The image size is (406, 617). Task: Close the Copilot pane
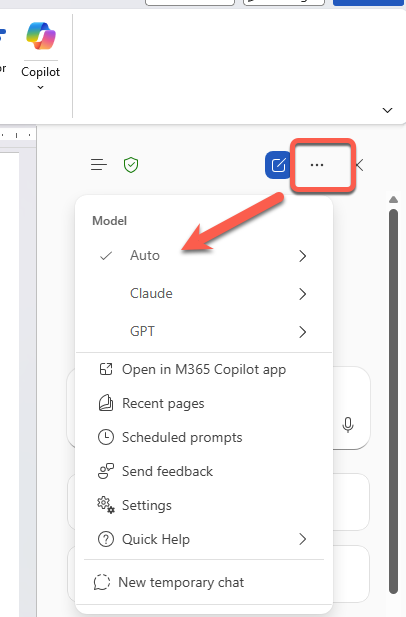pyautogui.click(x=360, y=165)
